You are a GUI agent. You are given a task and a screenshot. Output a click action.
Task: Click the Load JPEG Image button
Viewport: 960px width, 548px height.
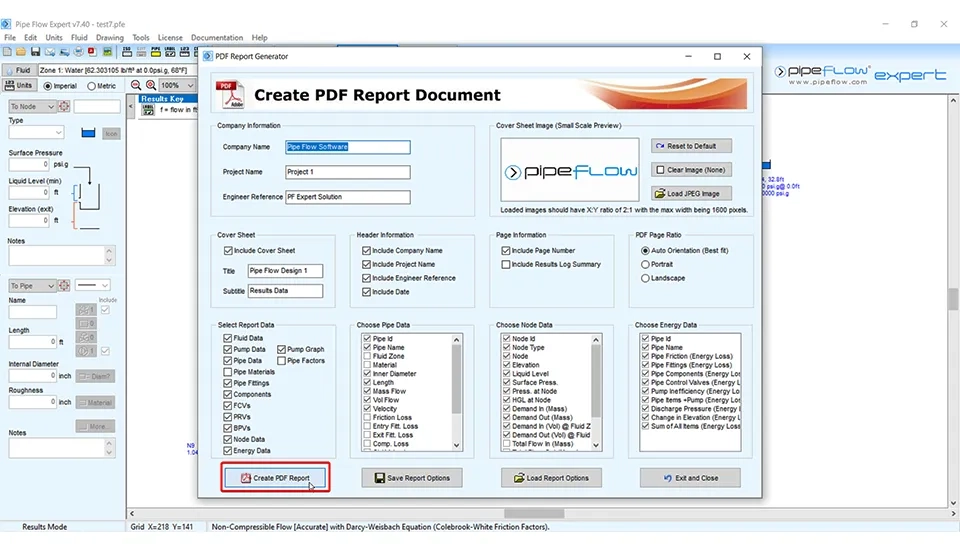click(691, 194)
